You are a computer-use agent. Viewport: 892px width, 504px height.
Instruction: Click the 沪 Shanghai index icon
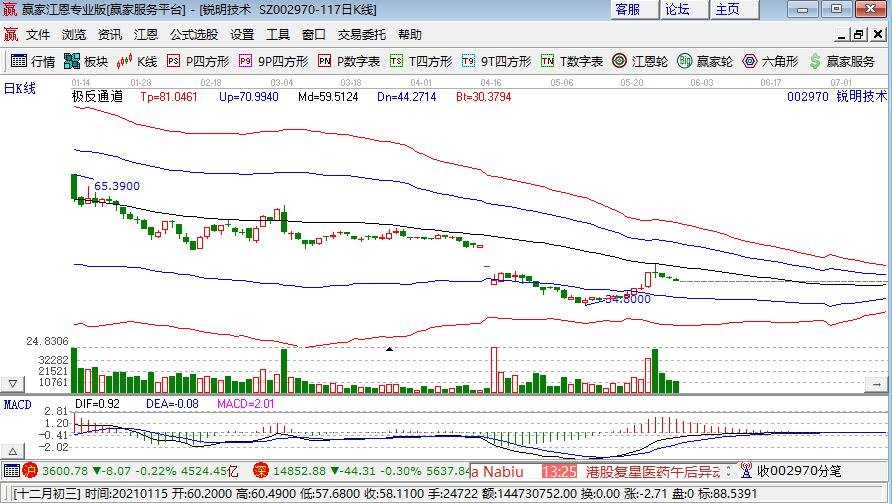30,470
